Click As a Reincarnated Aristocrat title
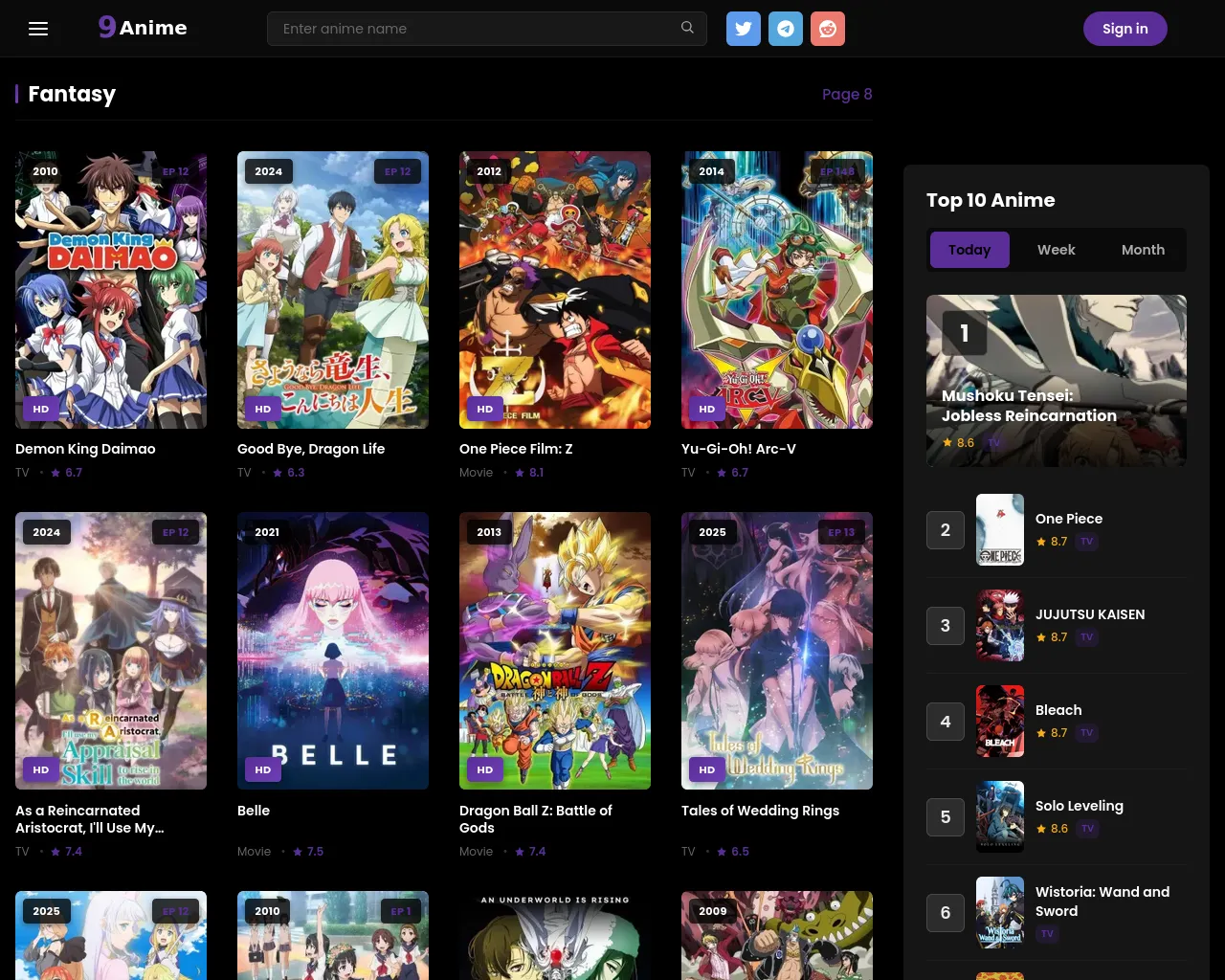 [x=90, y=819]
